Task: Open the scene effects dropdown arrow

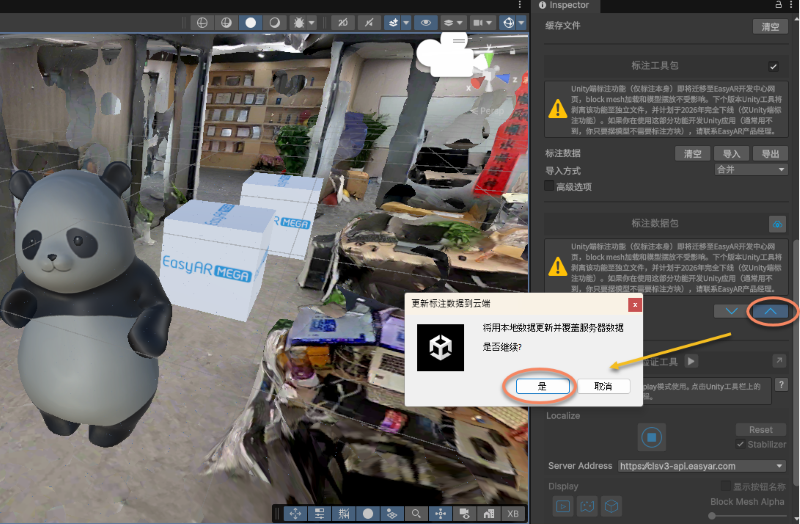Action: (406, 22)
